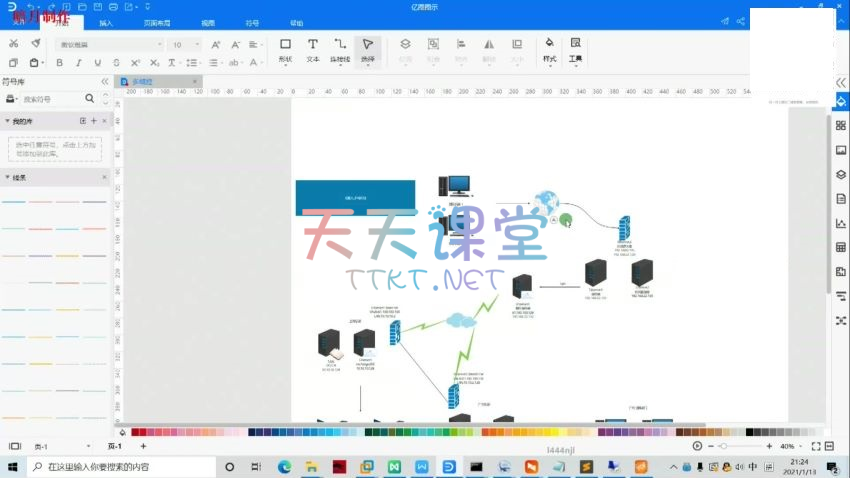Image resolution: width=850 pixels, height=478 pixels.
Task: Click the symbol search input field
Action: tap(52, 99)
